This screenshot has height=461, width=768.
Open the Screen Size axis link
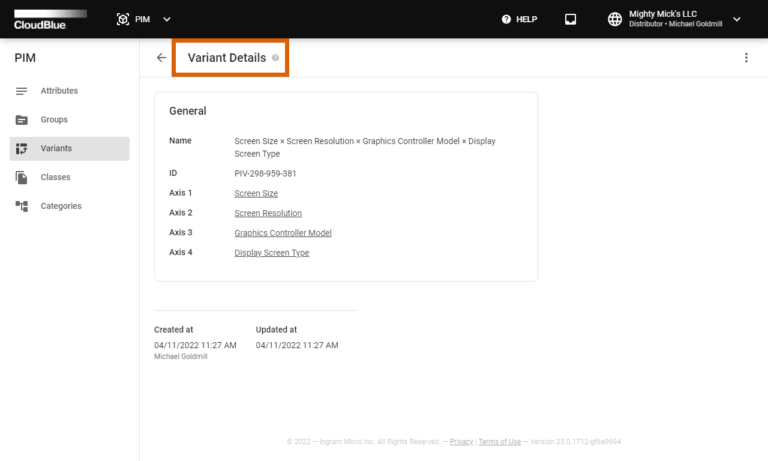click(256, 194)
